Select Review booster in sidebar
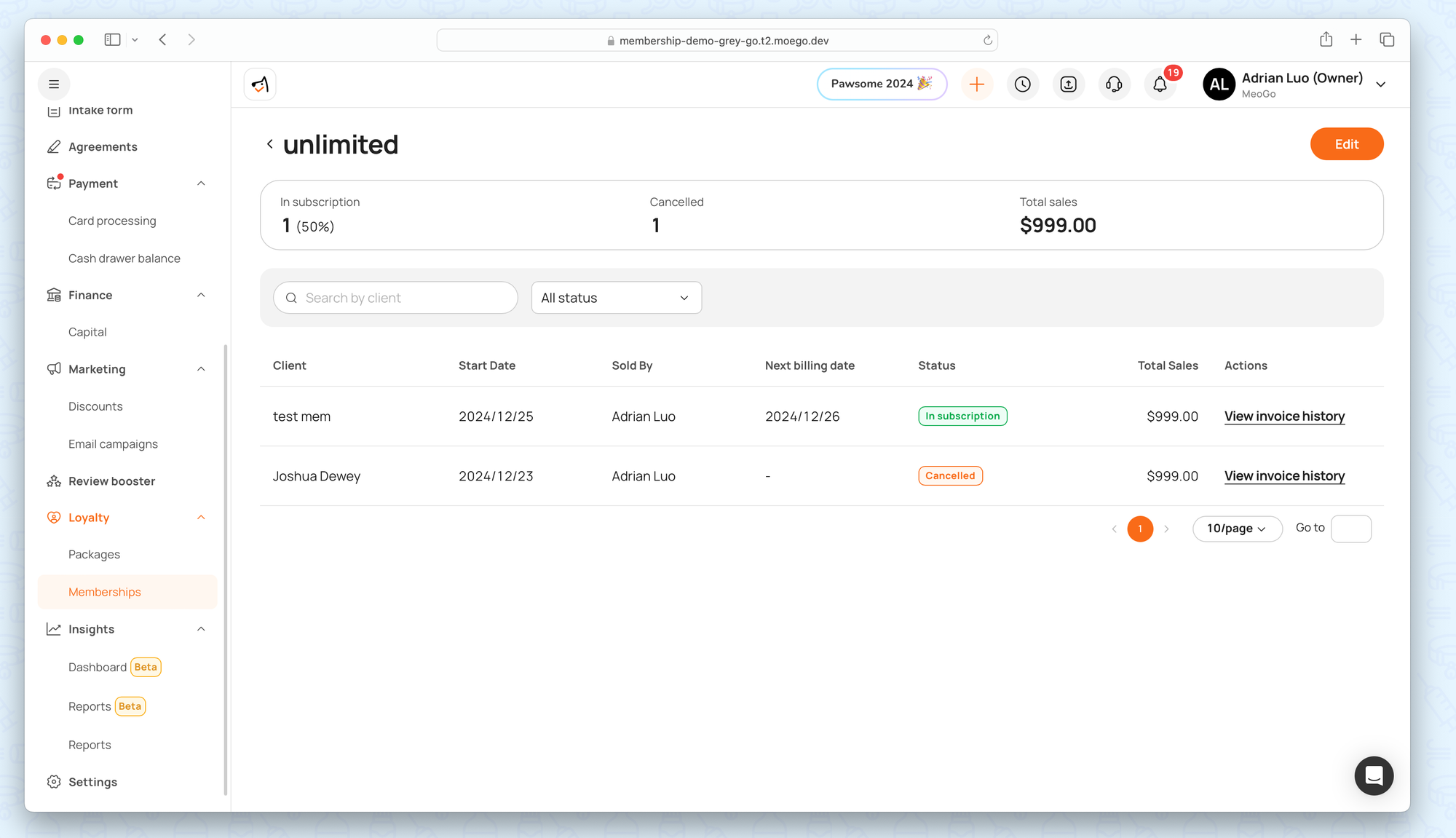The width and height of the screenshot is (1456, 838). 111,481
